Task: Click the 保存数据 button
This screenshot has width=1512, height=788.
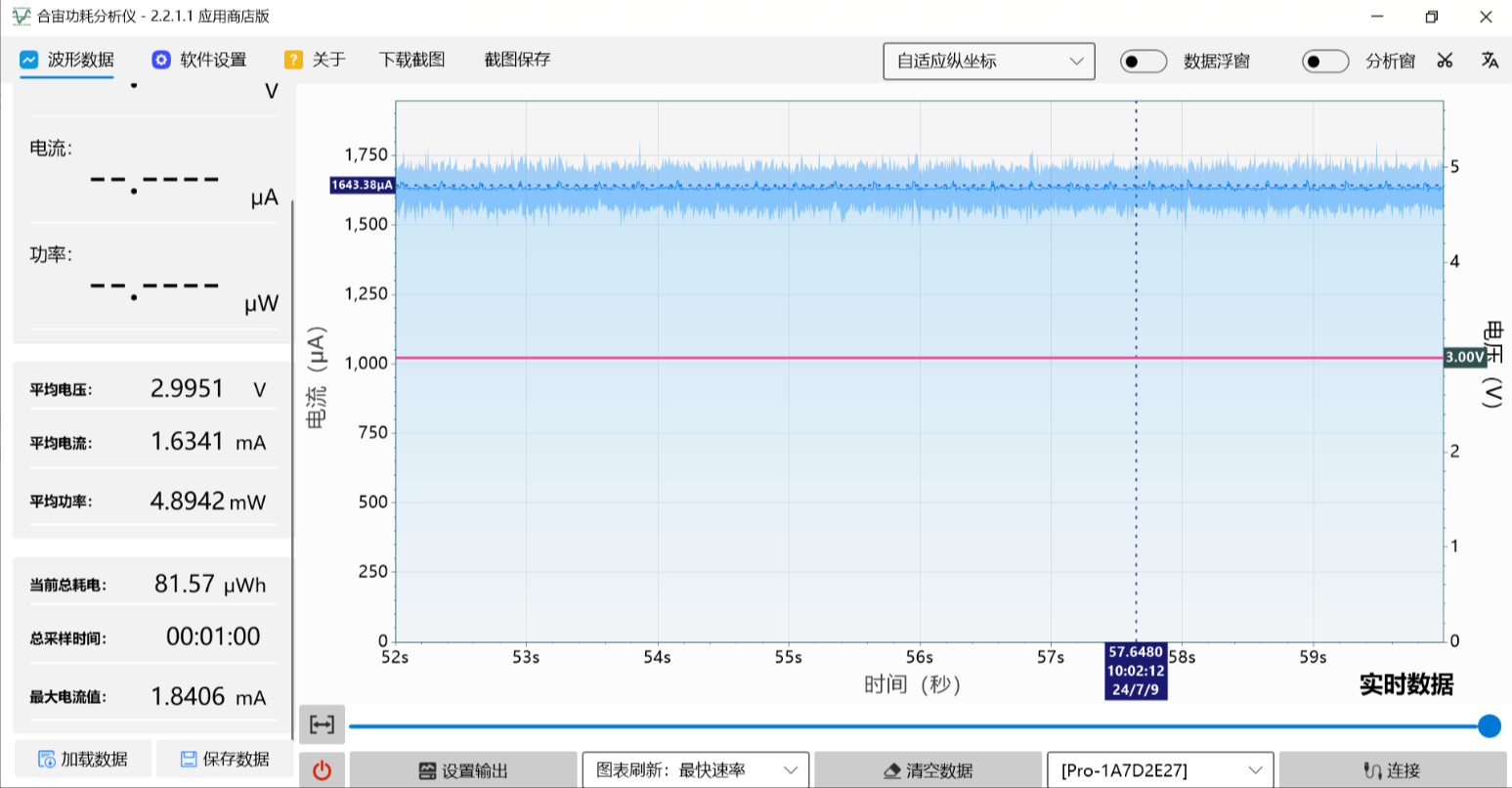Action: (225, 759)
